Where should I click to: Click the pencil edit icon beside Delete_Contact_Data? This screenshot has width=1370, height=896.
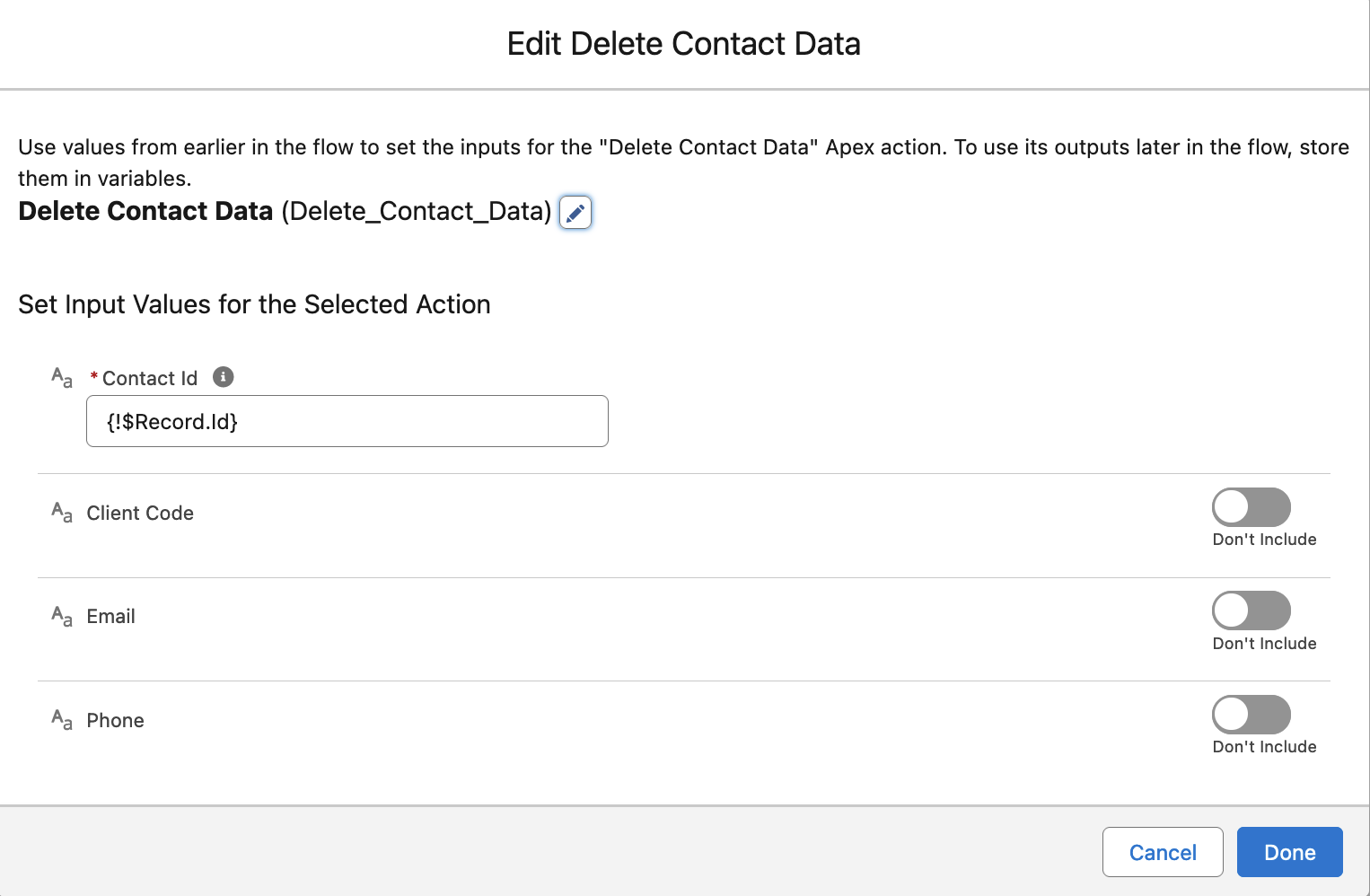point(575,213)
